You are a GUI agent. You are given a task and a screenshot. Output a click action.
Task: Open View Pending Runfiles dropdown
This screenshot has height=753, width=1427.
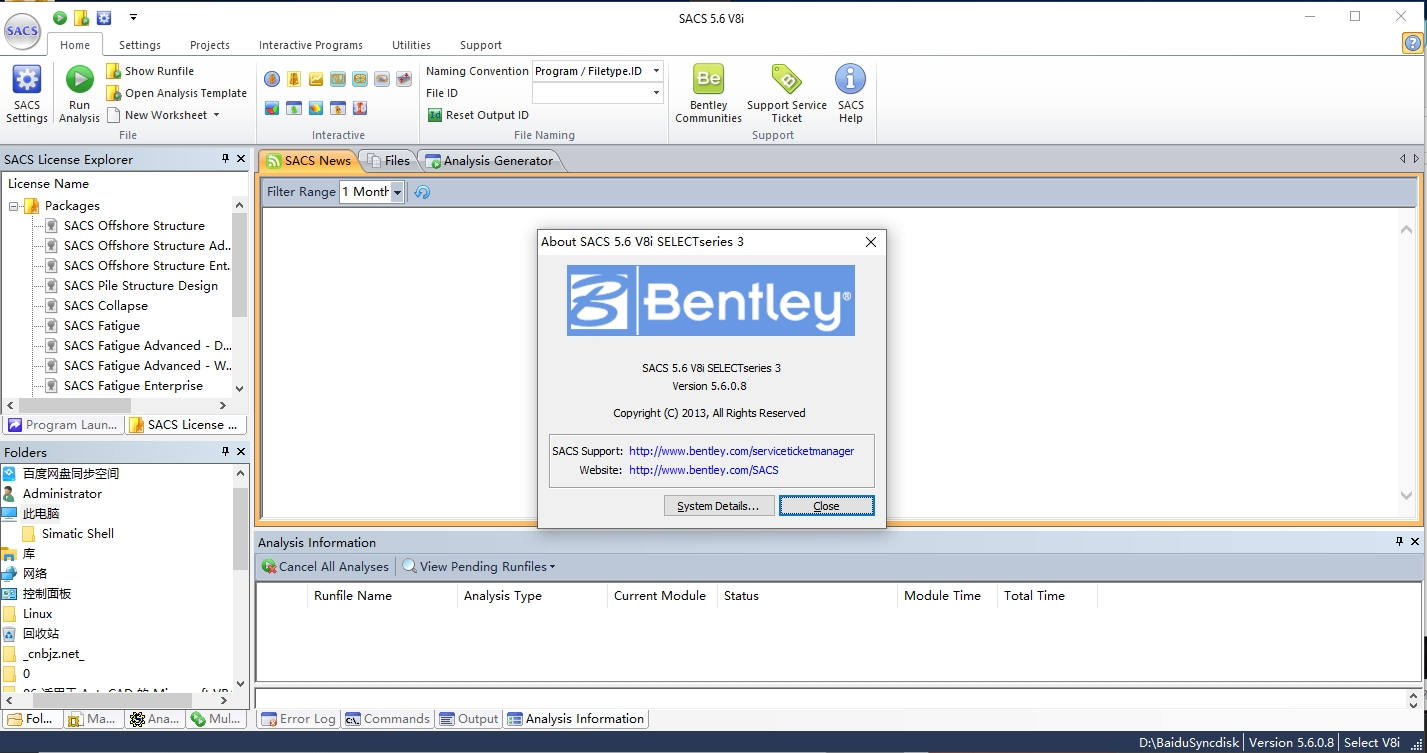coord(479,567)
